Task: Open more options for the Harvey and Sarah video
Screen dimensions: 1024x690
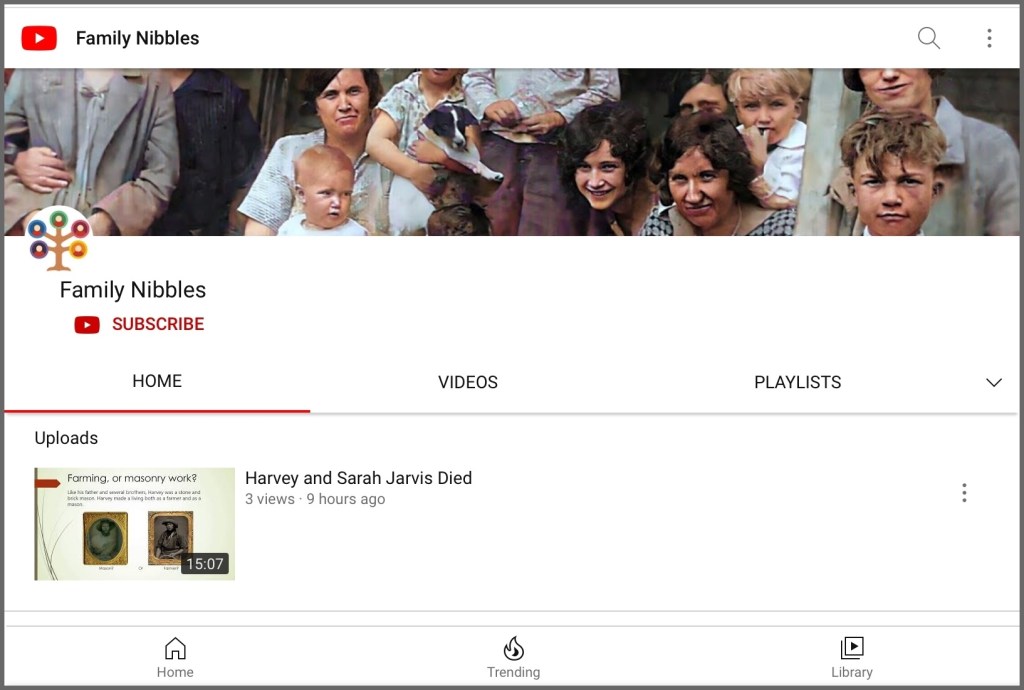Action: (x=963, y=493)
